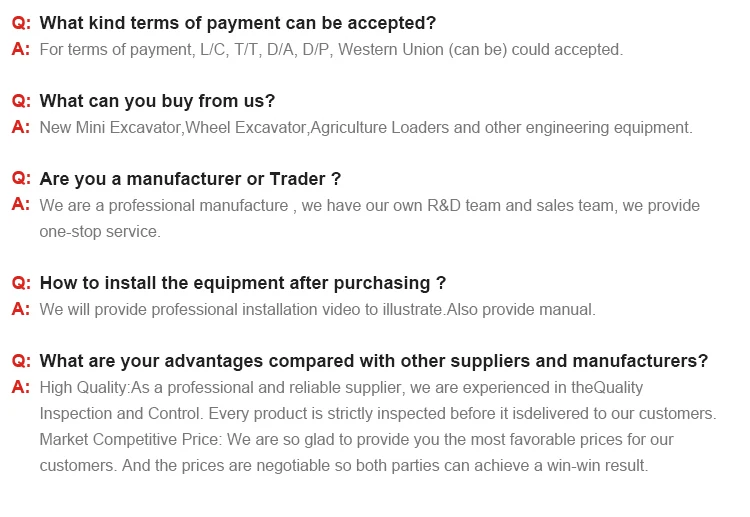Screen dimensions: 750x517
Task: Click the answer listing L/C, T/T, D/A payment
Action: [331, 50]
